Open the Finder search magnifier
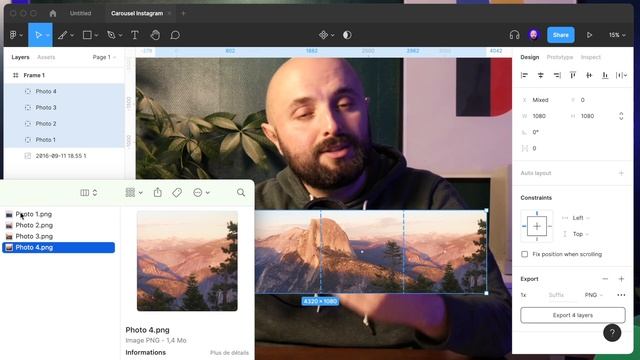This screenshot has width=640, height=360. click(x=241, y=192)
